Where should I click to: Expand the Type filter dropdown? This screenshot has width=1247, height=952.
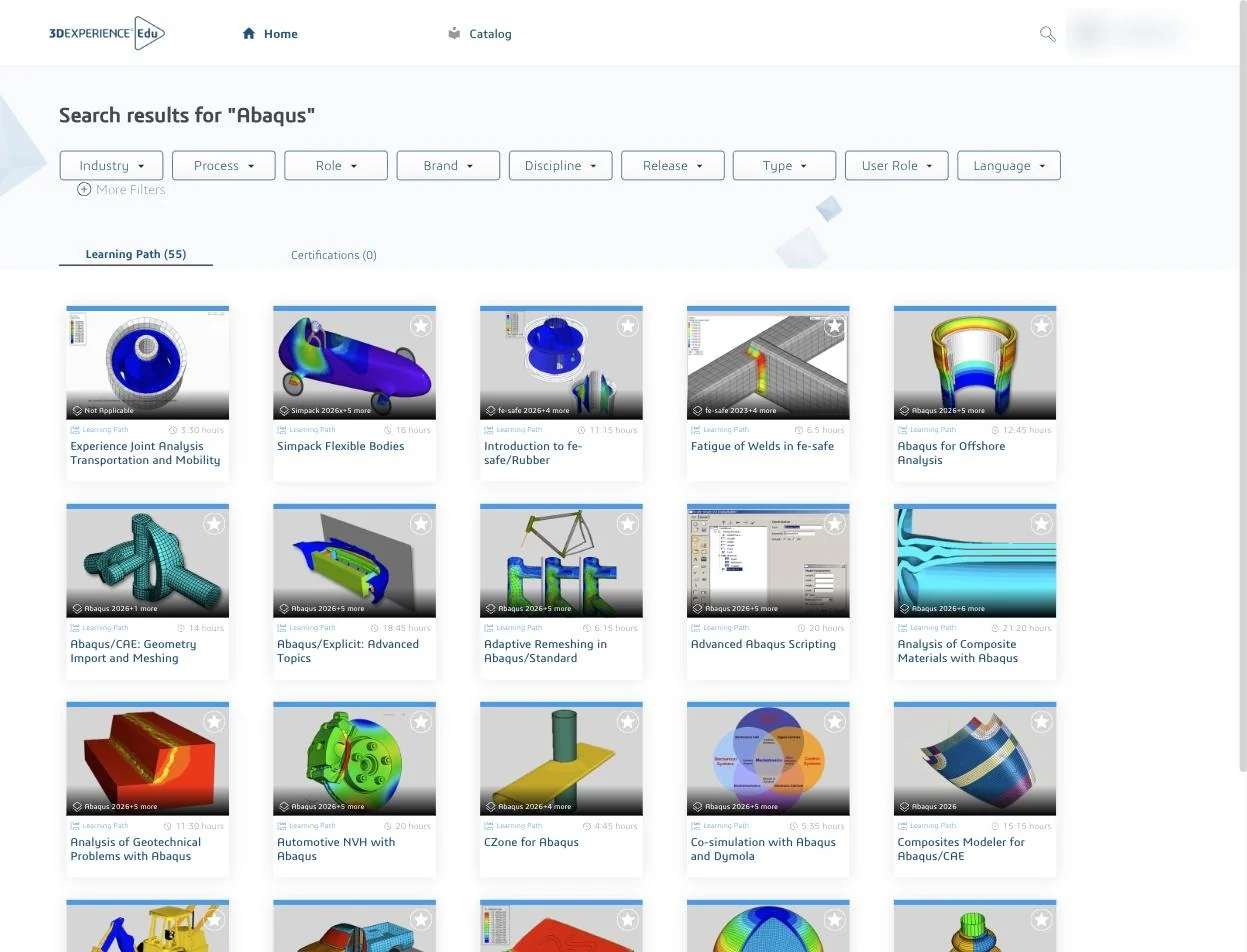coord(785,166)
